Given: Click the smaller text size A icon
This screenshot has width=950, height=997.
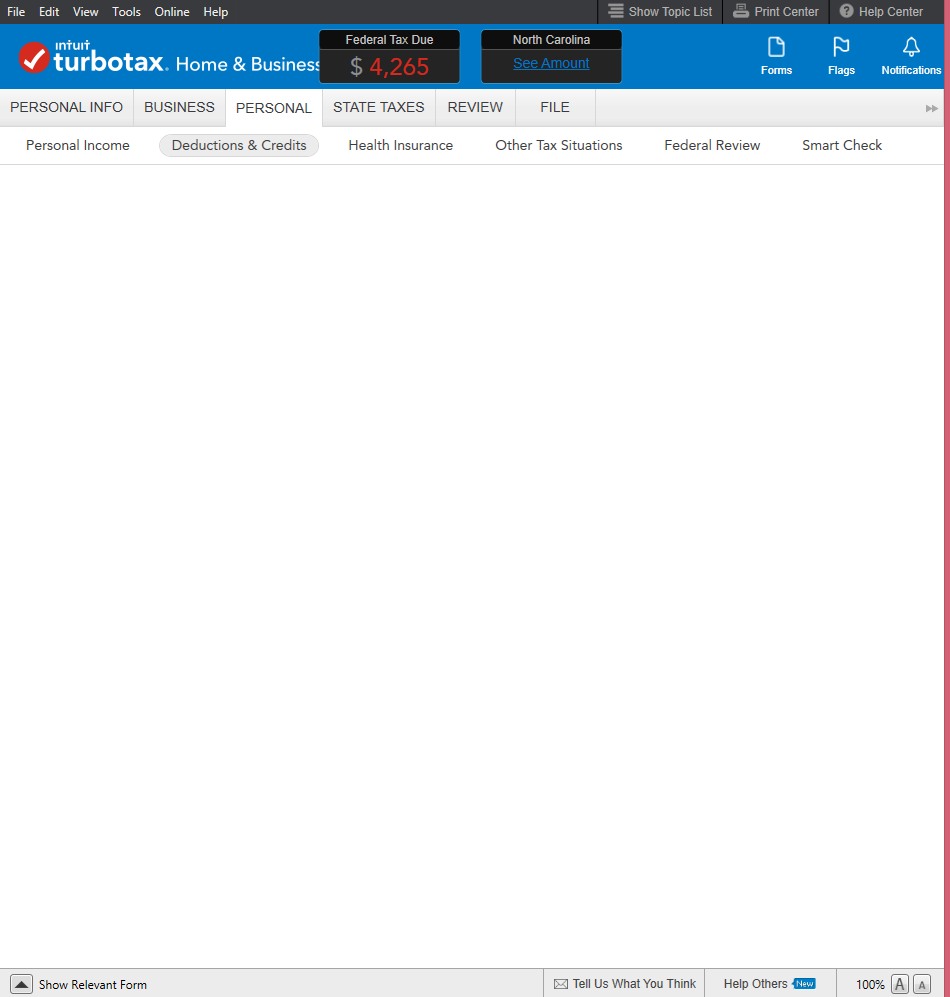Looking at the screenshot, I should pyautogui.click(x=922, y=984).
